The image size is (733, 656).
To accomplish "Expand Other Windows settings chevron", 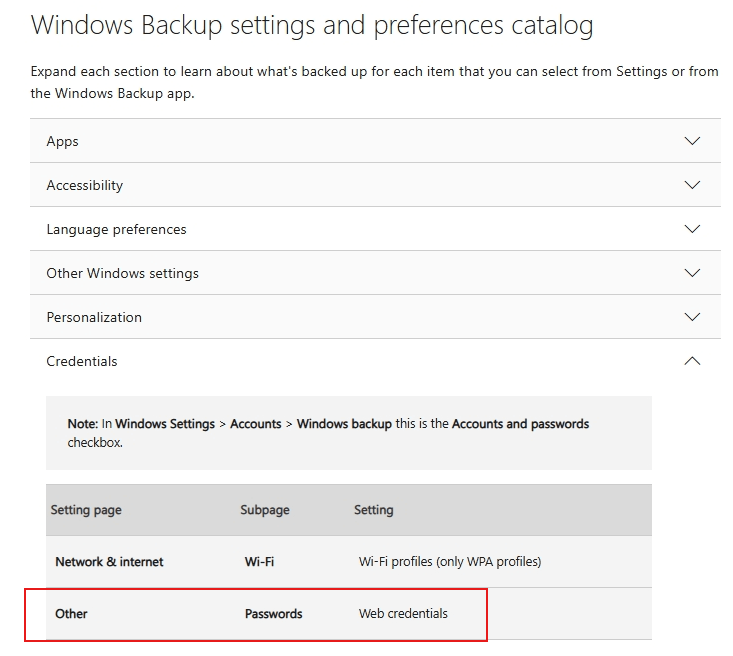I will point(692,273).
